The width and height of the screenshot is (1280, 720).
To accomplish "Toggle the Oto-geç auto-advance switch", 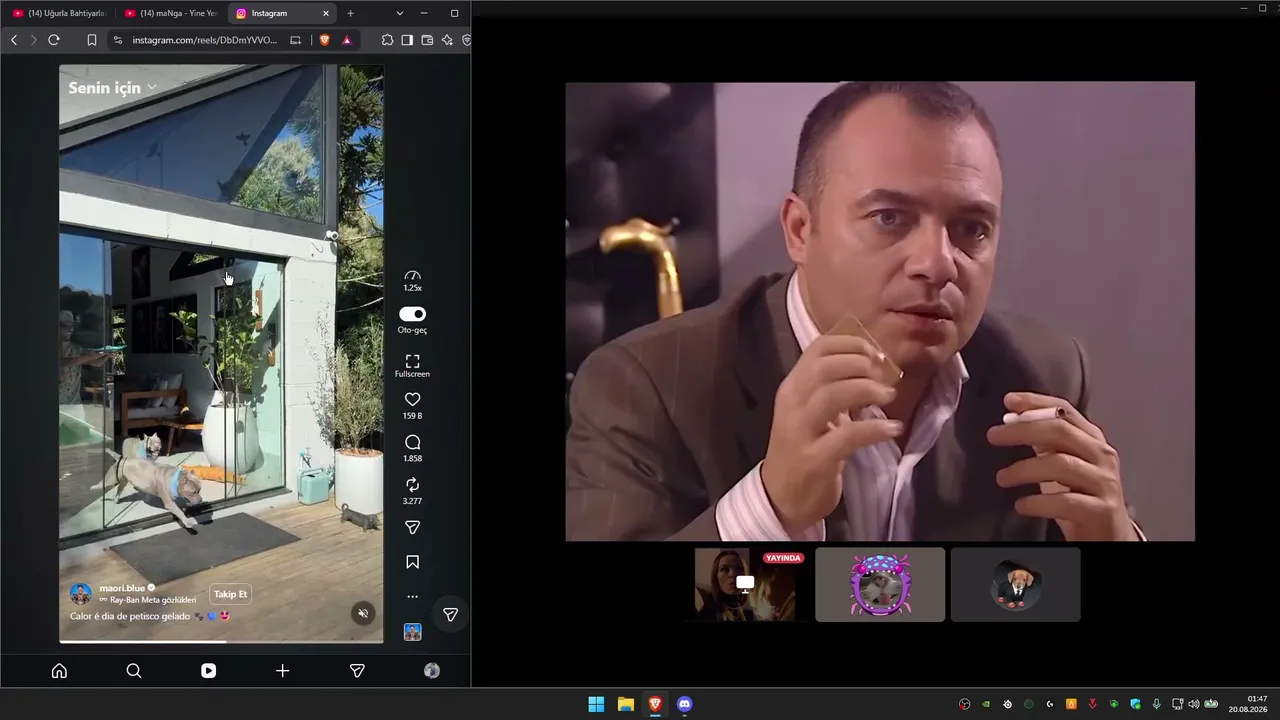I will coord(412,314).
